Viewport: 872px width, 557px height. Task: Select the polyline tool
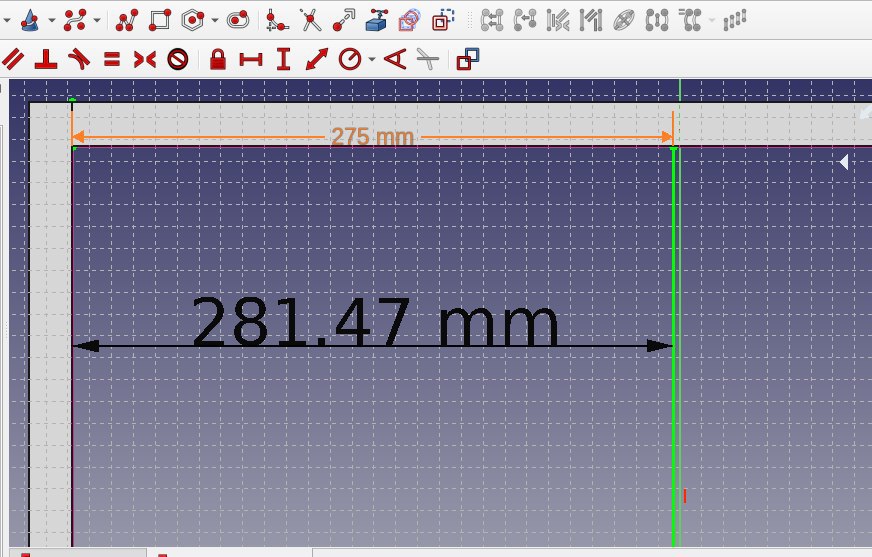[127, 21]
